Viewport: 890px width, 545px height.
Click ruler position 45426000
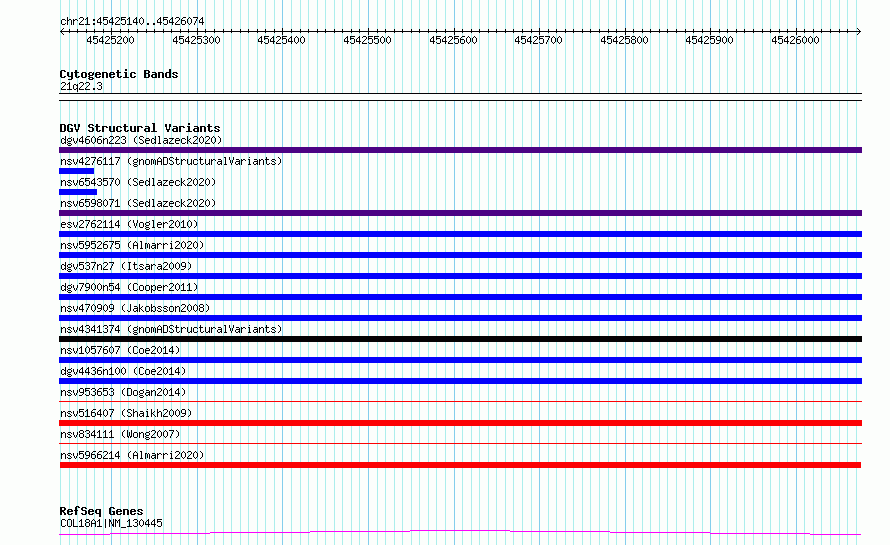(795, 40)
